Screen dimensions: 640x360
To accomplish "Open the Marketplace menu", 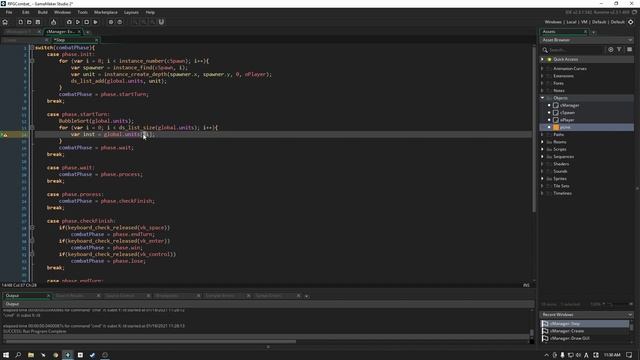I will coord(106,12).
